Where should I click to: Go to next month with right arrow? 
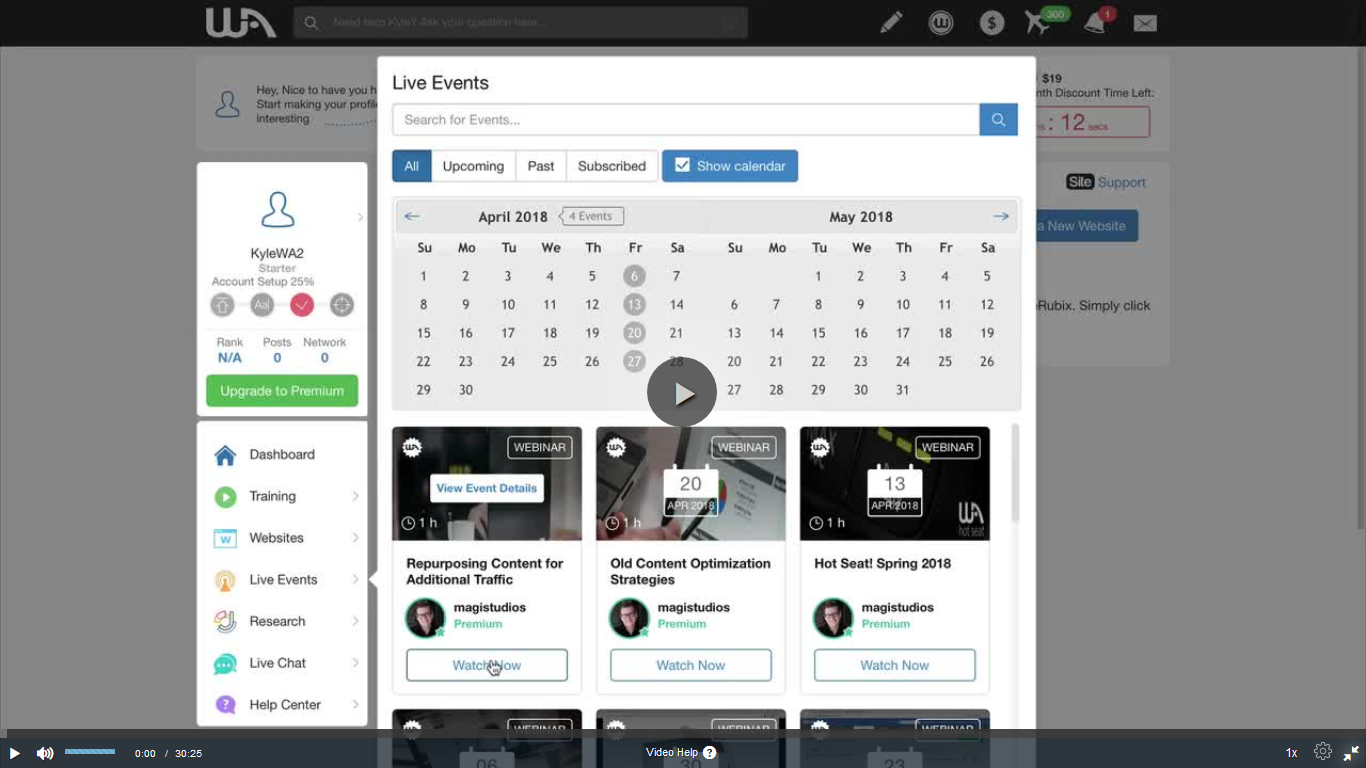(1001, 216)
